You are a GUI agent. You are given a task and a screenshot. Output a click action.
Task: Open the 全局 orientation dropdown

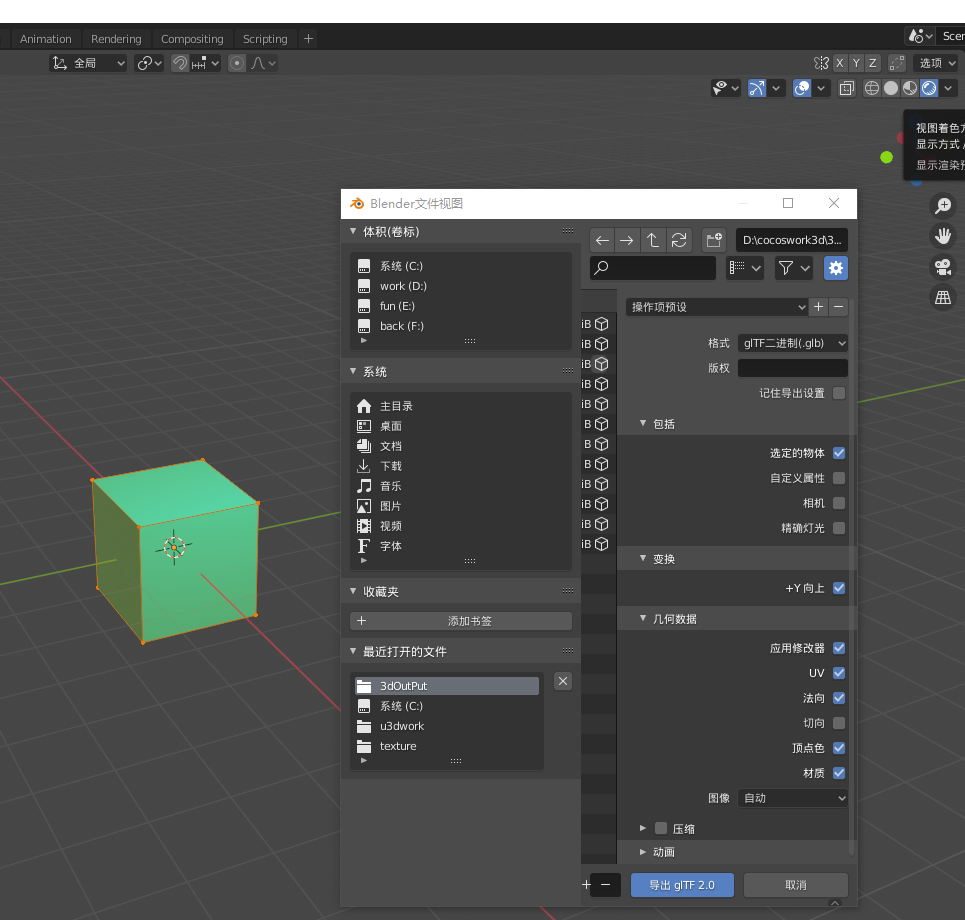[88, 63]
